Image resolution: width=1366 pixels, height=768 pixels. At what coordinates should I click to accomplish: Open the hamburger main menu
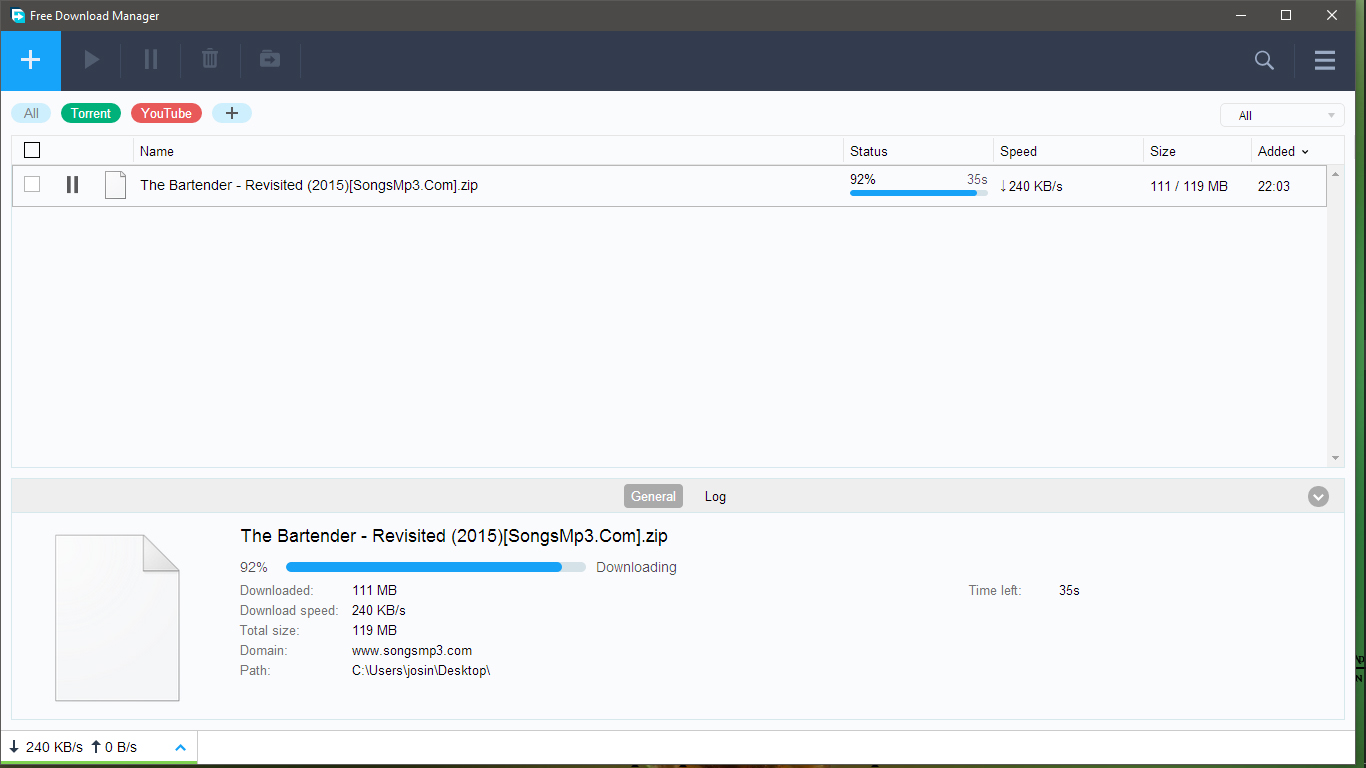[1325, 61]
